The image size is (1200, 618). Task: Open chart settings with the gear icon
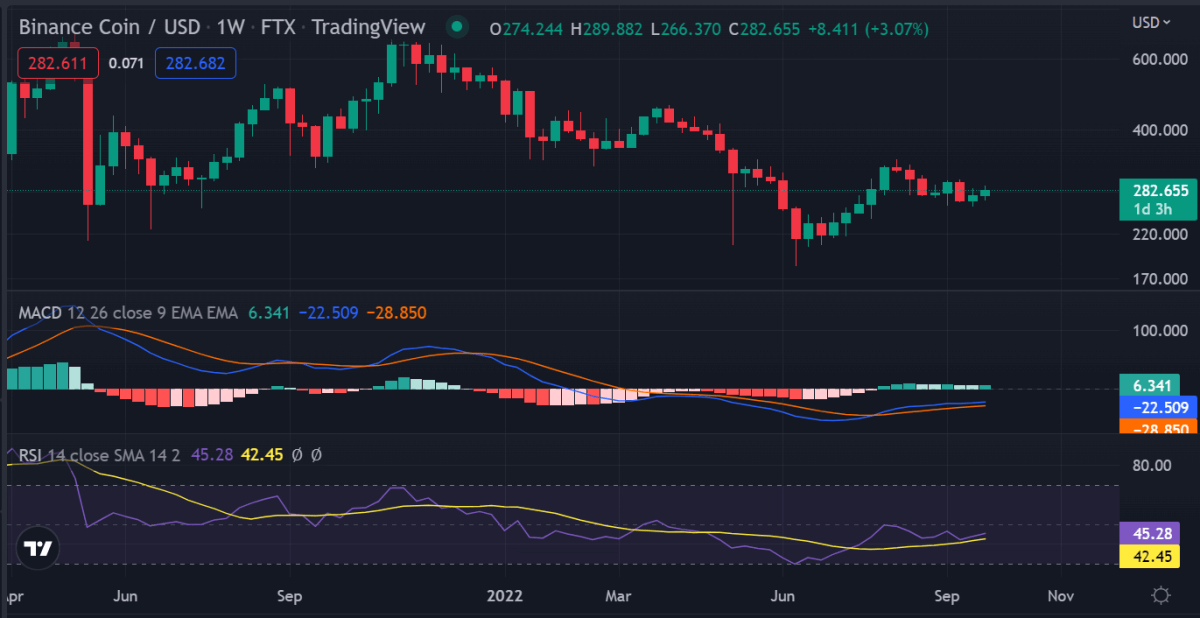pyautogui.click(x=1161, y=596)
